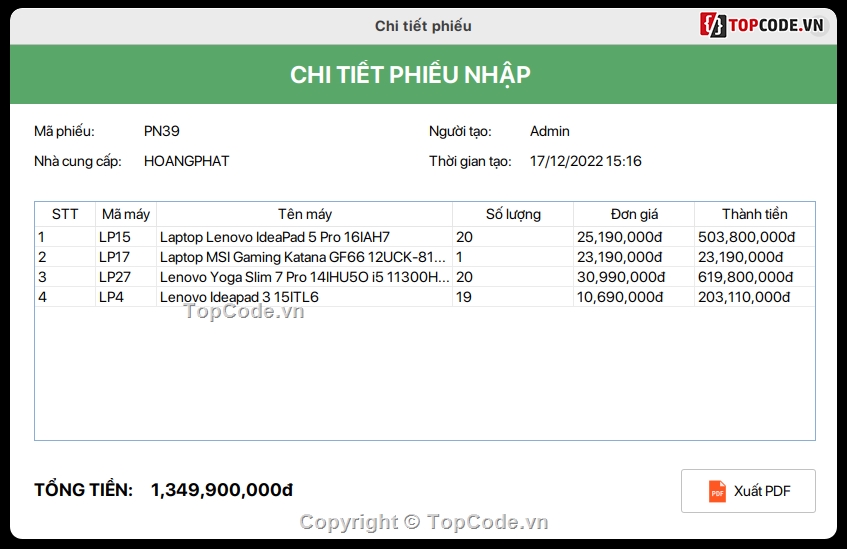
Task: Click the quantity 19 cell
Action: point(513,297)
